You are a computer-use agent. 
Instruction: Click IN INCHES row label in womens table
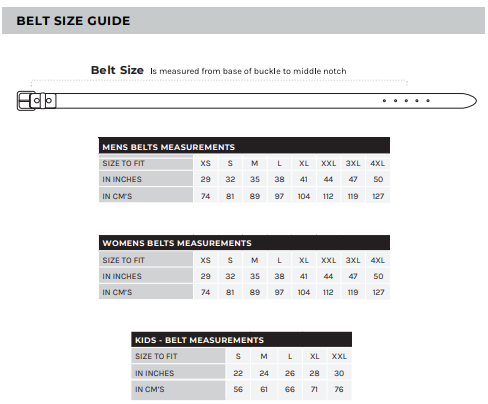122,276
